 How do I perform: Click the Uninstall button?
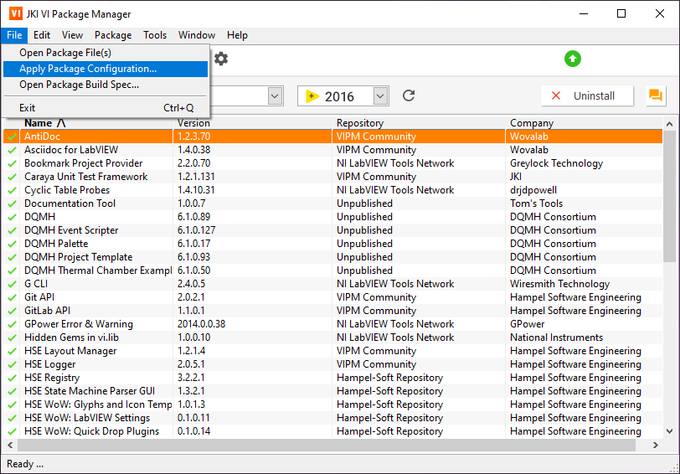coord(587,96)
